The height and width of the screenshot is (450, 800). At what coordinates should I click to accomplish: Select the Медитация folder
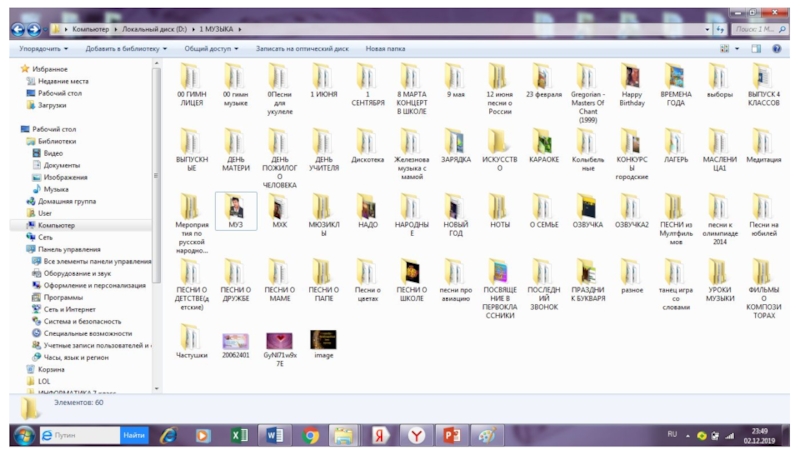(x=764, y=146)
